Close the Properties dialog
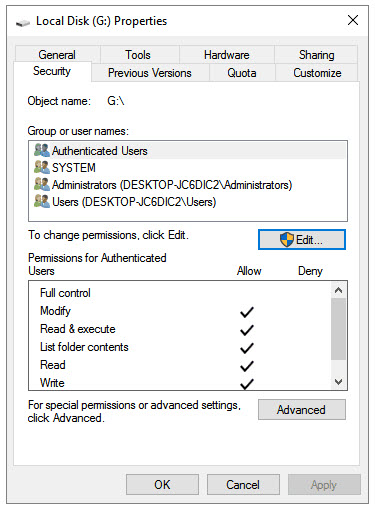The image size is (375, 509). tap(353, 20)
